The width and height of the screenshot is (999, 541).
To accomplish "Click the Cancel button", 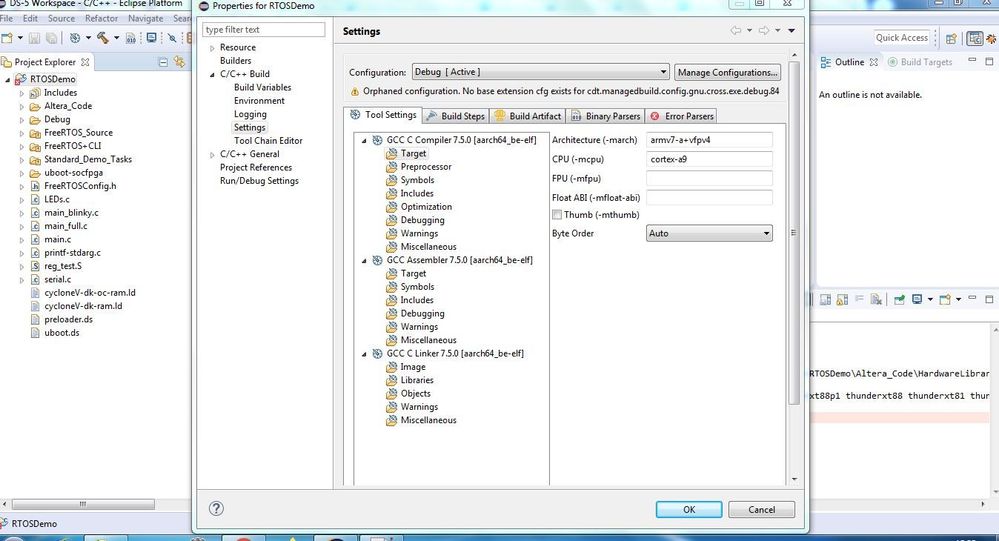I will tap(761, 510).
